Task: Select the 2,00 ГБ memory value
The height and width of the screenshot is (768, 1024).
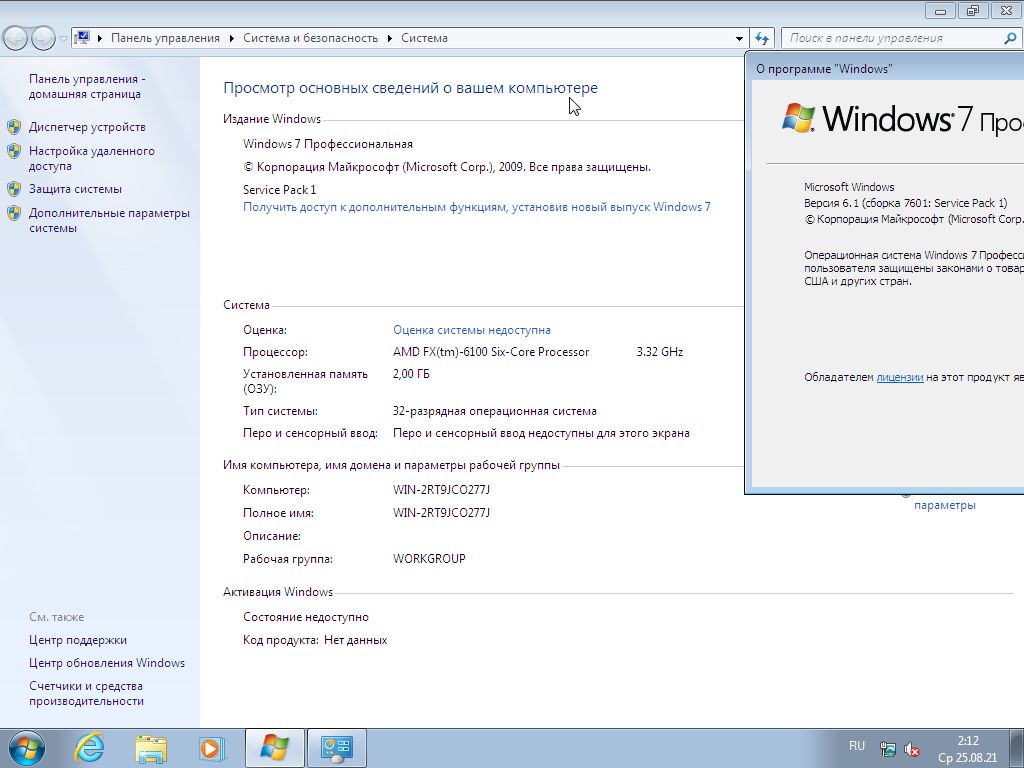Action: pos(411,374)
